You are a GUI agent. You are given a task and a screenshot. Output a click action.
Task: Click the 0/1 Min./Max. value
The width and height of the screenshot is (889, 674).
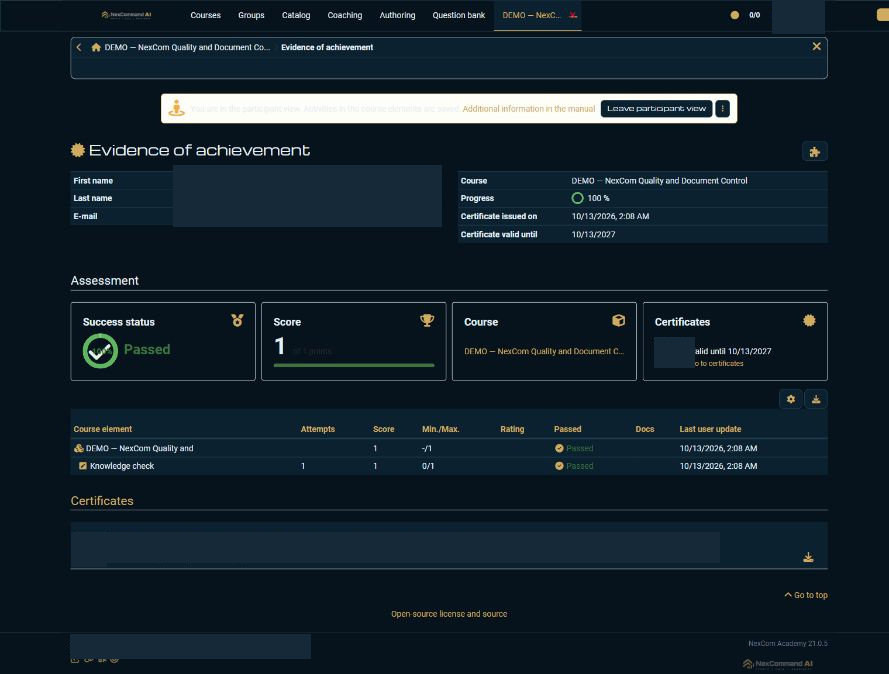click(428, 466)
